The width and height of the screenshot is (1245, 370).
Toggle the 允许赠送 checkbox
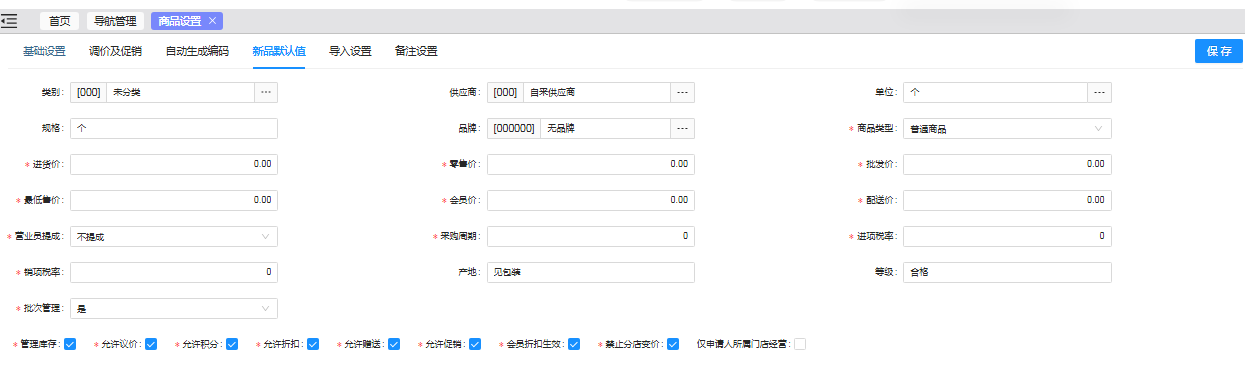[x=394, y=344]
